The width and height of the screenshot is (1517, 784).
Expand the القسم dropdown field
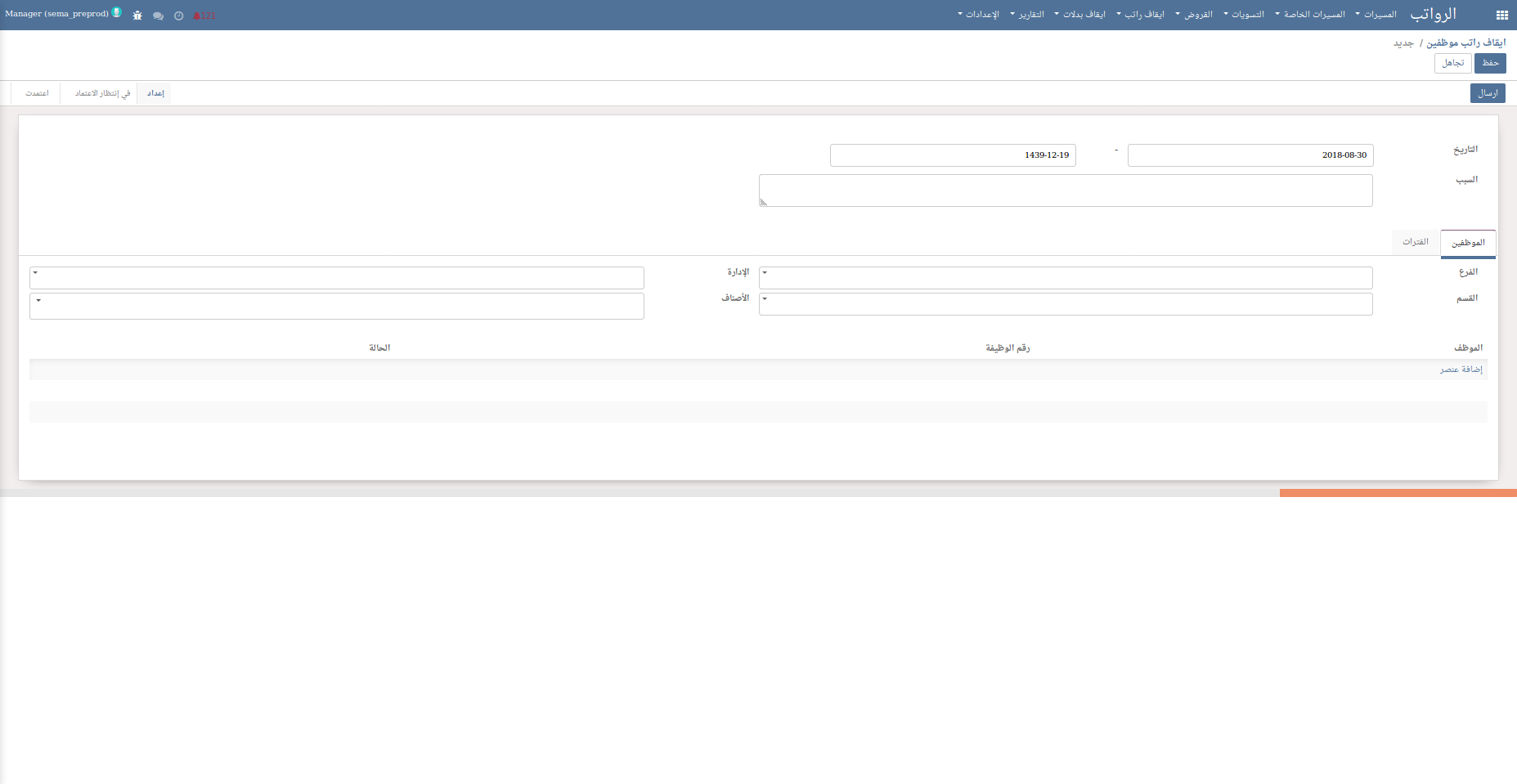(1065, 304)
